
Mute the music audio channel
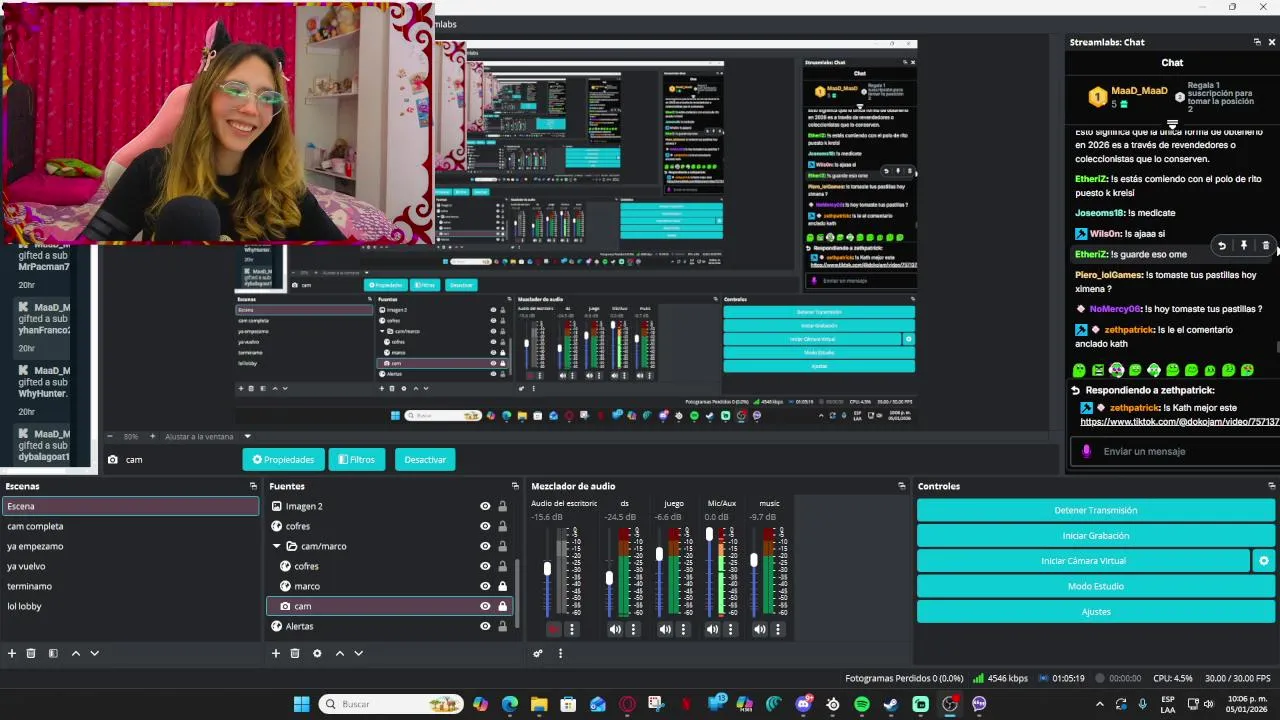[760, 629]
